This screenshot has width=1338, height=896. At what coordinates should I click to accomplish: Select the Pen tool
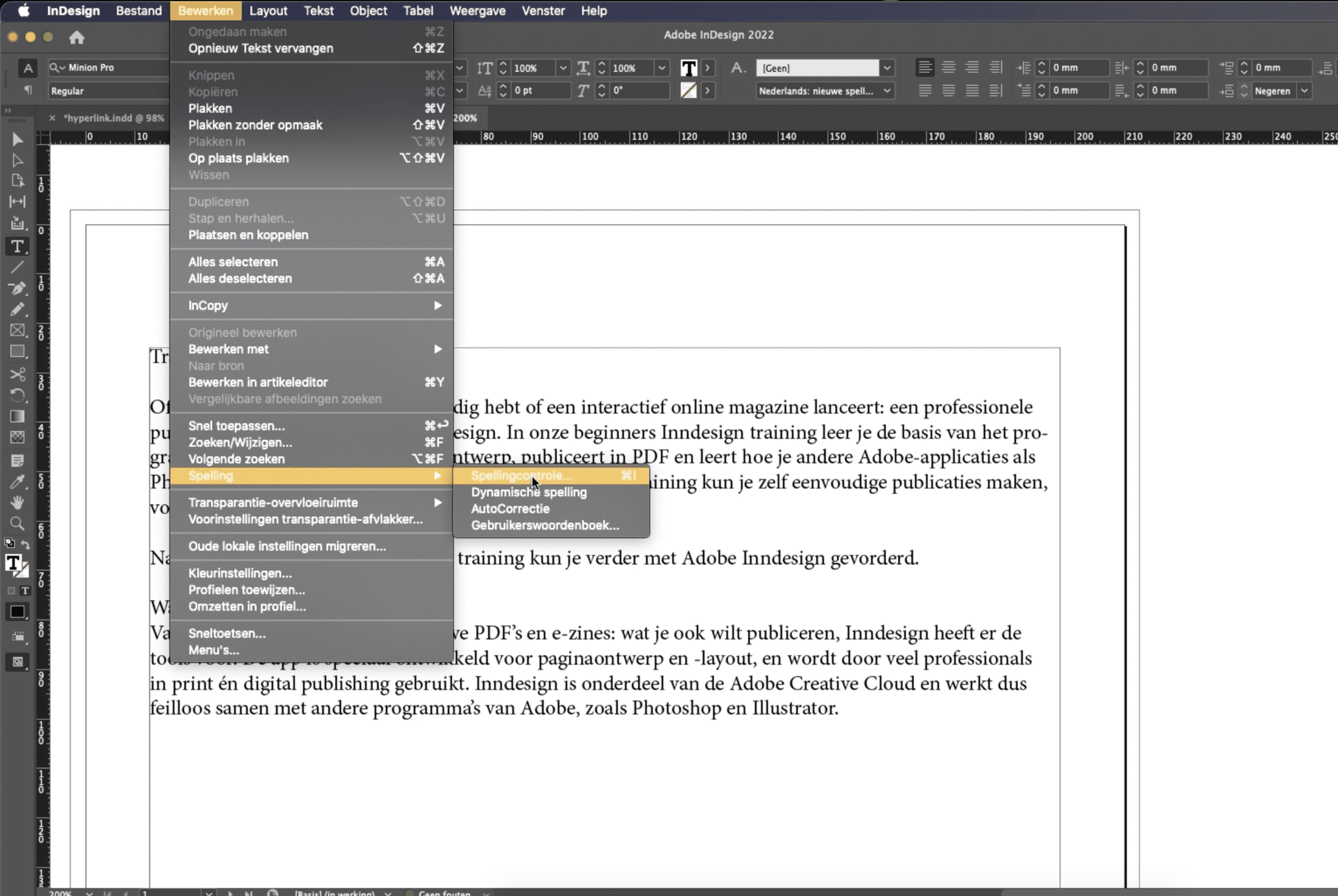click(x=17, y=289)
